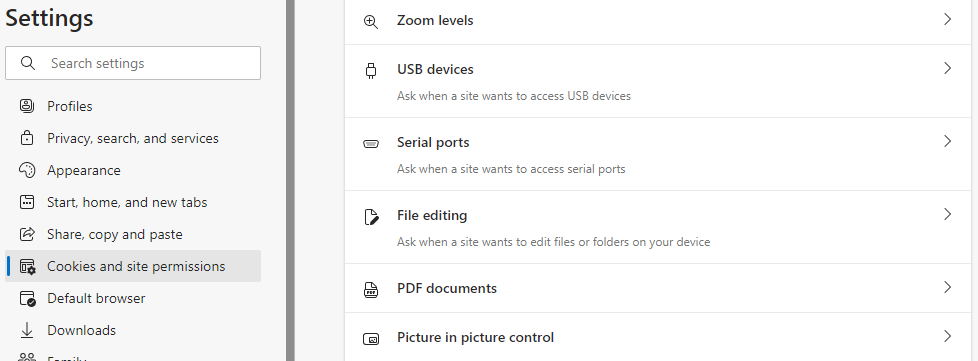Open Start, home, and new tabs
Viewport: 978px width, 361px height.
pyautogui.click(x=133, y=202)
